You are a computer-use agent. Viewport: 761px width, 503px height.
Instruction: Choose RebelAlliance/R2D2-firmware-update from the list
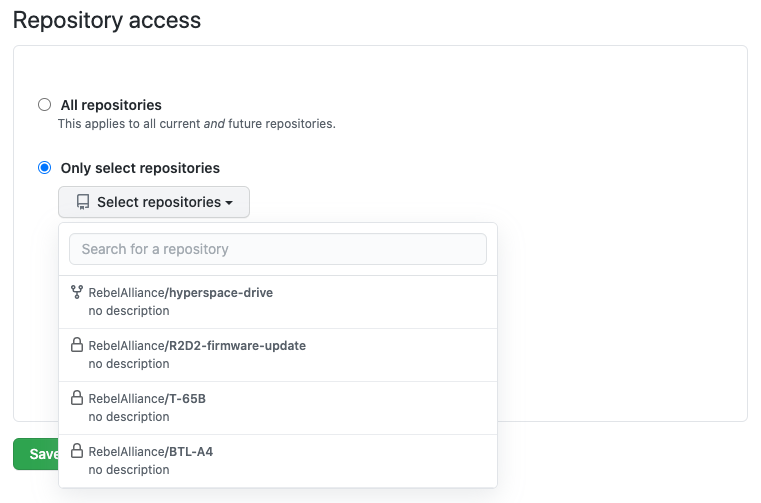[x=197, y=346]
